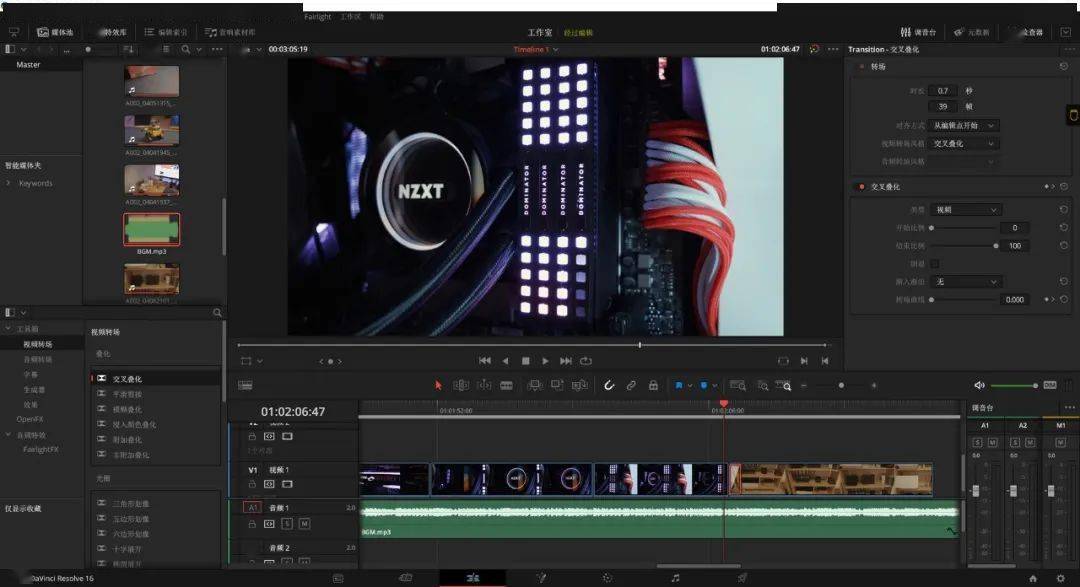Image resolution: width=1080 pixels, height=587 pixels.
Task: Click the Overwrite clip toolbar icon
Action: (x=557, y=385)
